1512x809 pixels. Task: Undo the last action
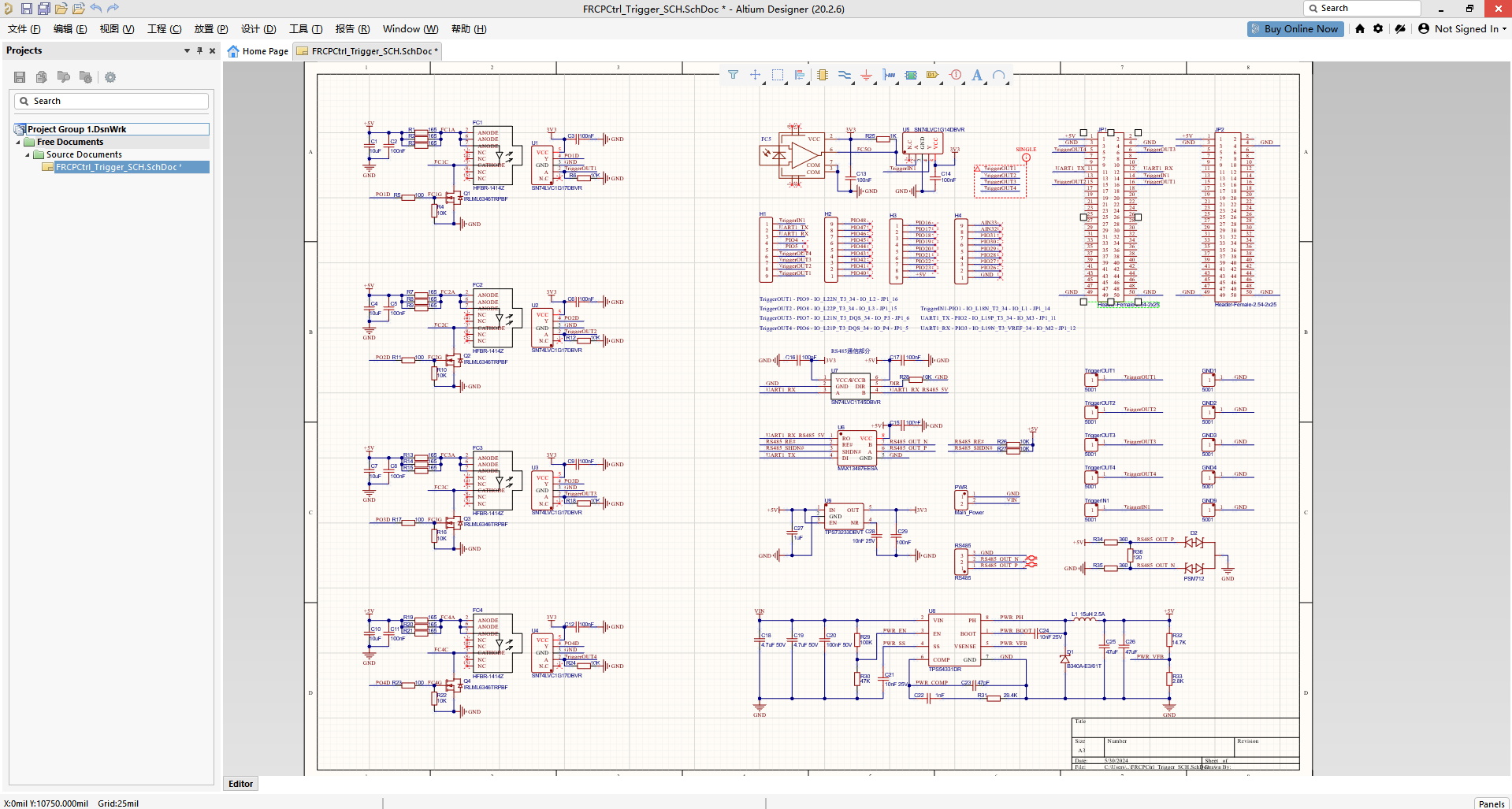coord(96,9)
